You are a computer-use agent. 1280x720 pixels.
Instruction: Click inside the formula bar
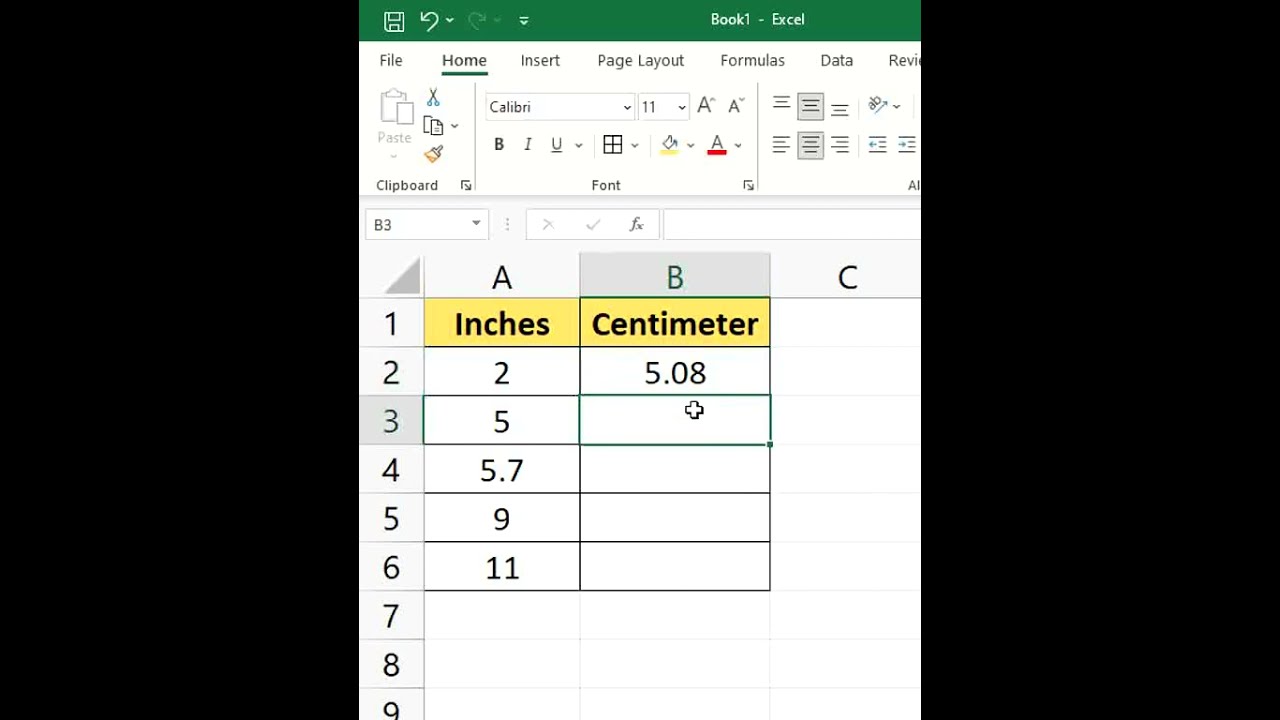[x=791, y=225]
